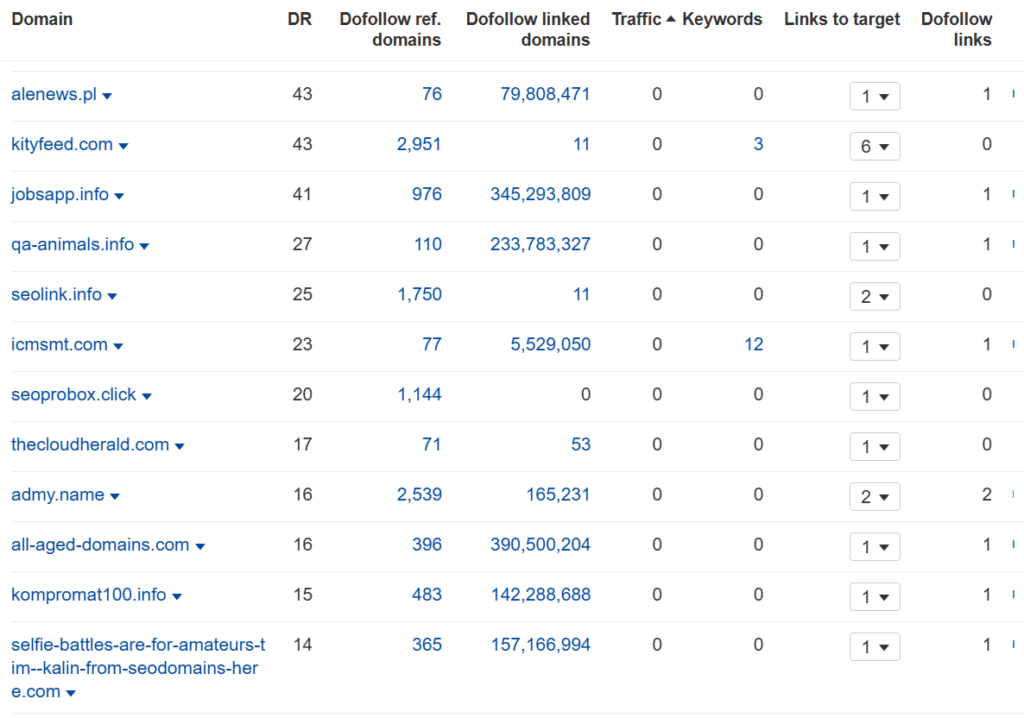Viewport: 1024px width, 718px height.
Task: Open linked domains count 79,808,471
Action: pos(545,94)
